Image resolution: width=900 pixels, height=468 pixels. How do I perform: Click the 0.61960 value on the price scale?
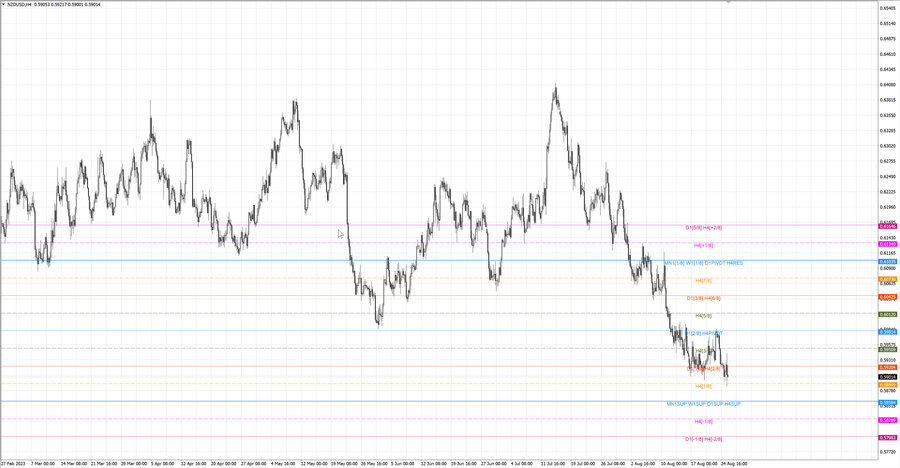888,207
